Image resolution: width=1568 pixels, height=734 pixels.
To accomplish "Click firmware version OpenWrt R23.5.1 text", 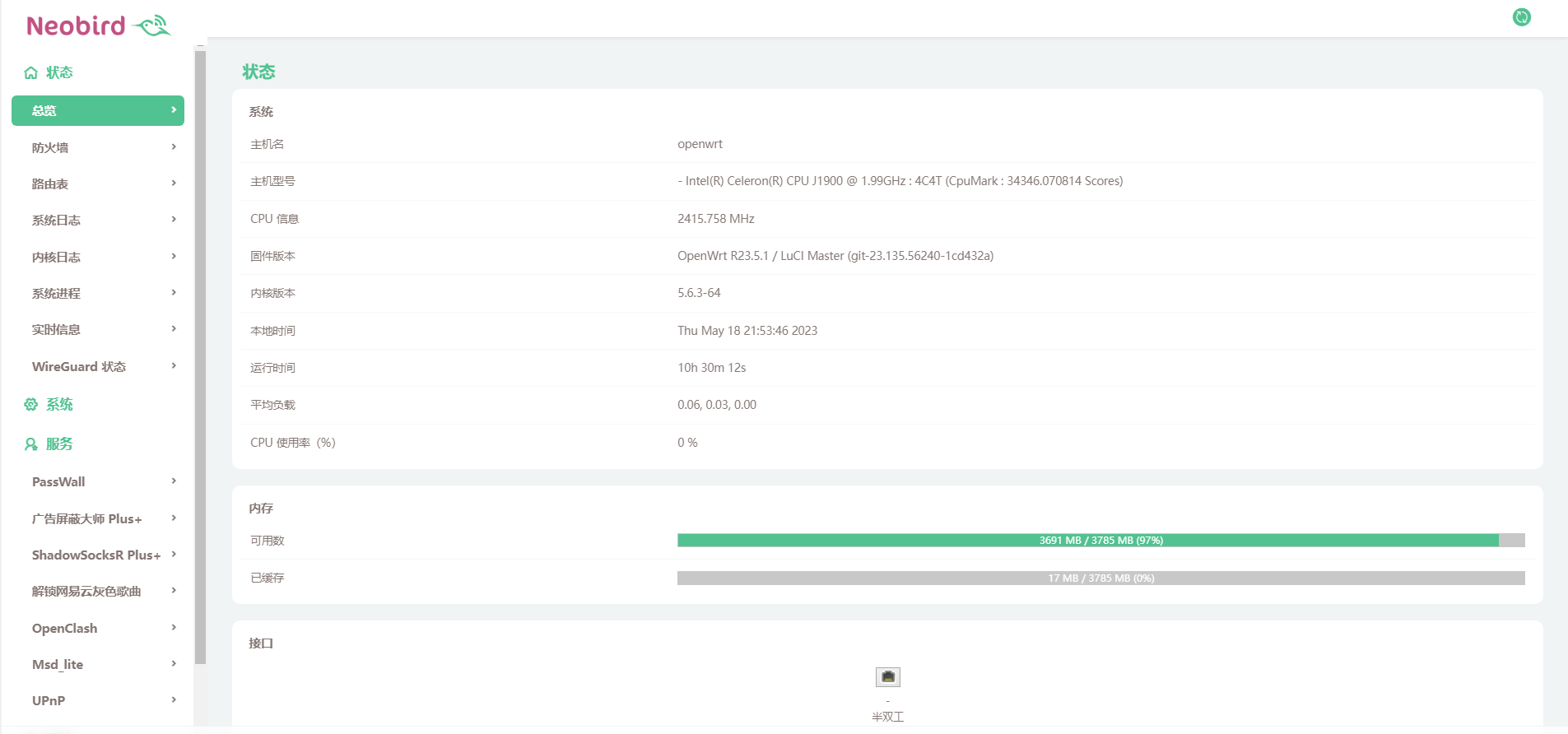I will tap(835, 256).
